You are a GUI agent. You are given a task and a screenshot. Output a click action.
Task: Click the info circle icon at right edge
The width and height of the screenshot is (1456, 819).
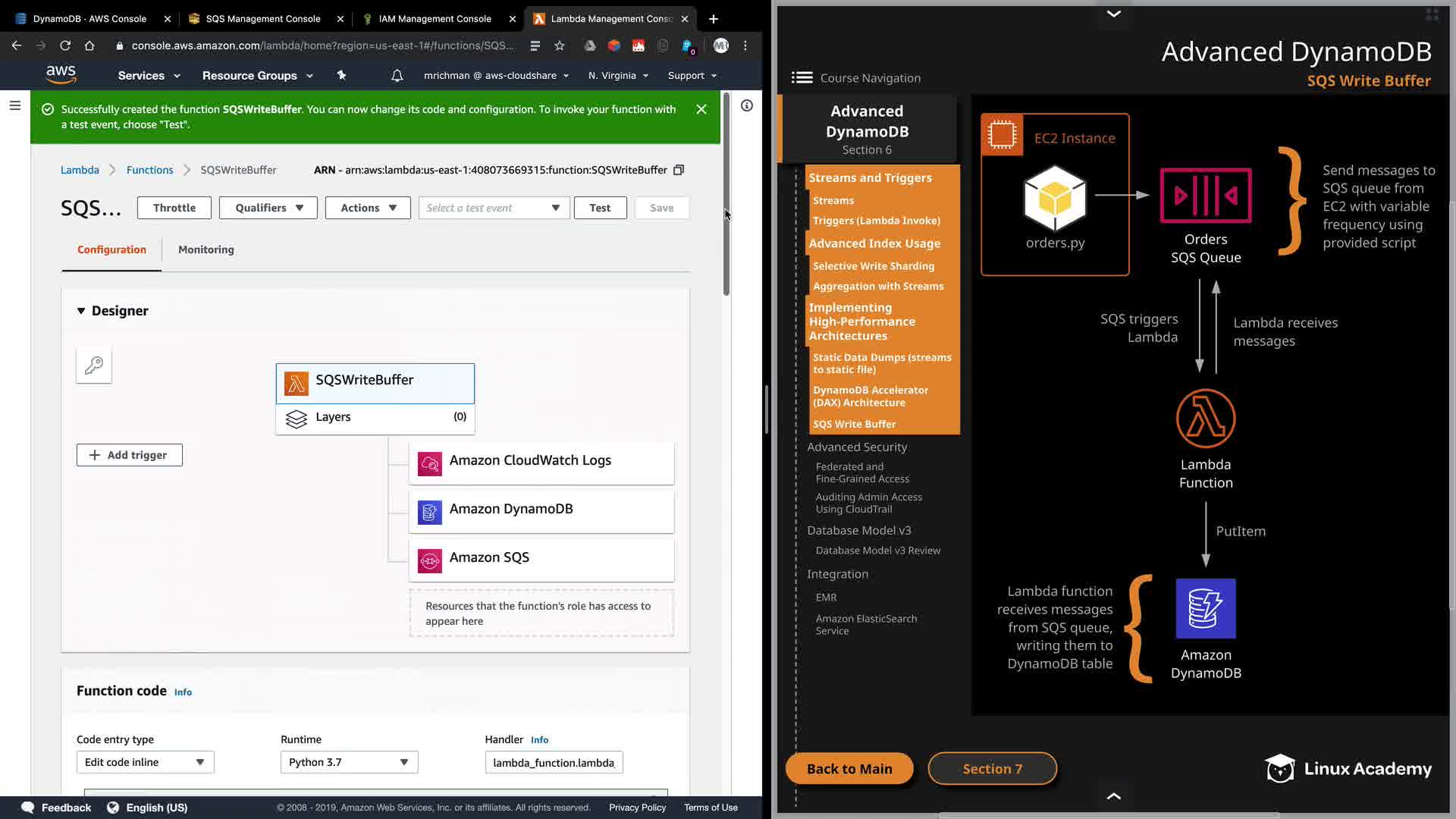click(746, 106)
